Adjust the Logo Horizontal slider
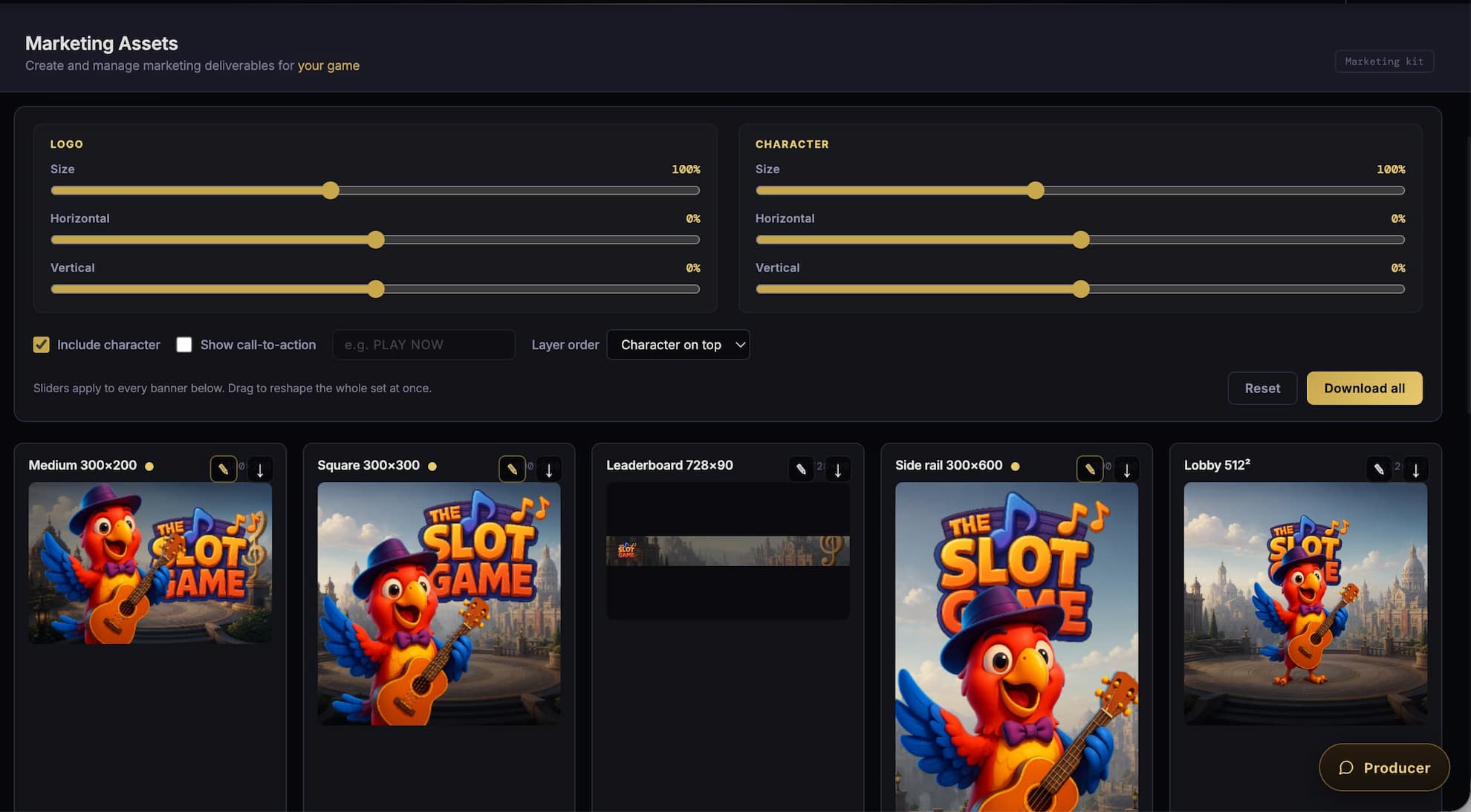The image size is (1471, 812). [x=375, y=240]
